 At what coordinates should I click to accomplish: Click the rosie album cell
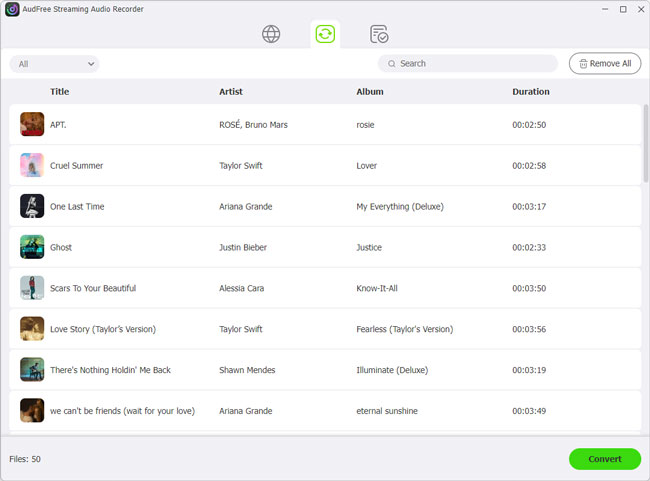365,125
